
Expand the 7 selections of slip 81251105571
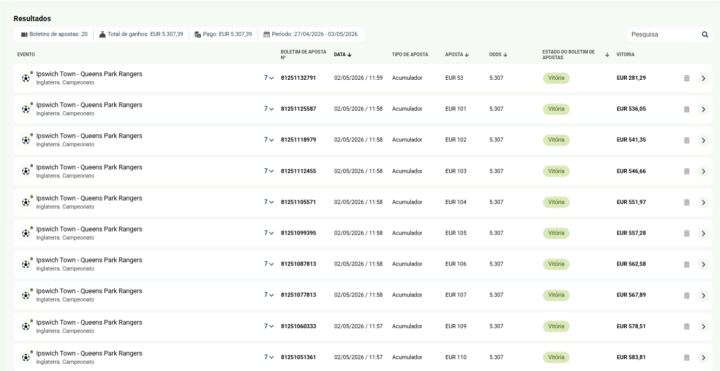(269, 202)
